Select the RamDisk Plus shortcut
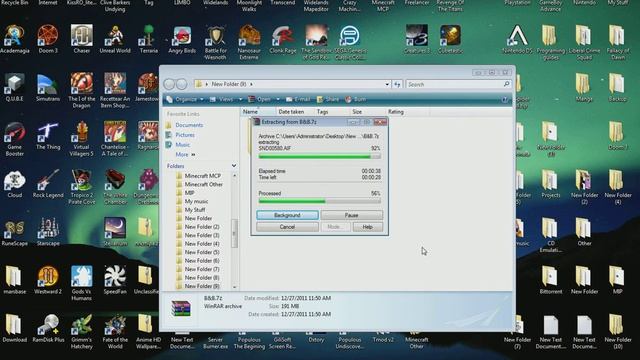 coord(48,328)
